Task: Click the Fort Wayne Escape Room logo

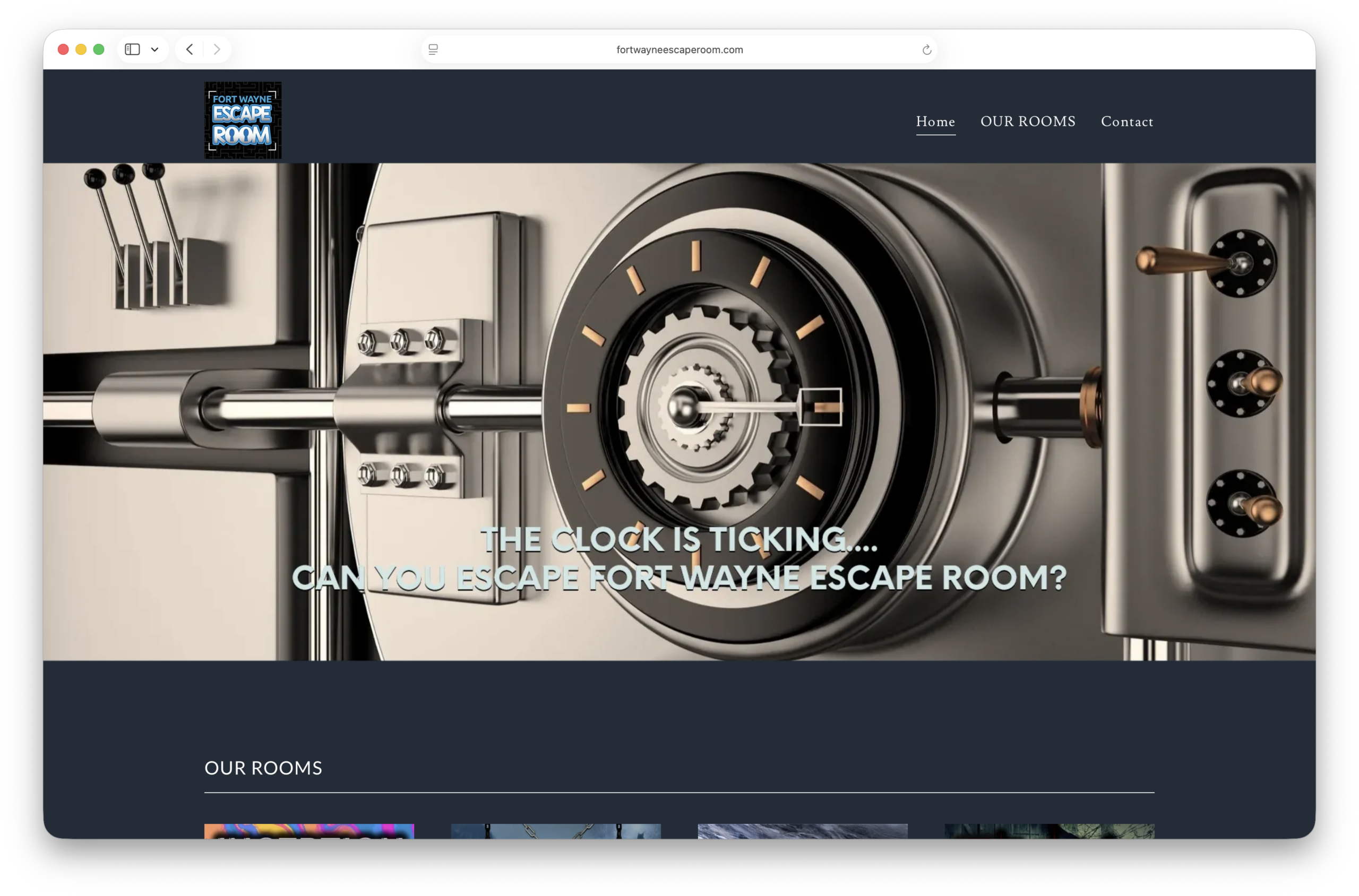Action: pos(243,120)
